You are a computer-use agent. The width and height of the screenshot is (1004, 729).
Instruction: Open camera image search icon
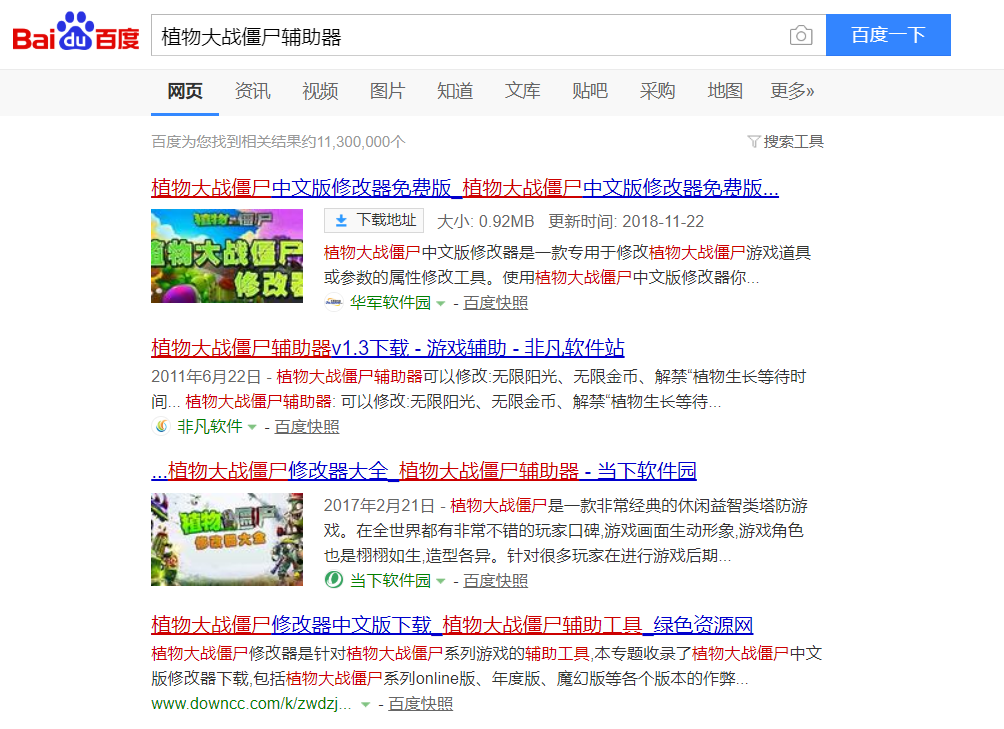[800, 35]
